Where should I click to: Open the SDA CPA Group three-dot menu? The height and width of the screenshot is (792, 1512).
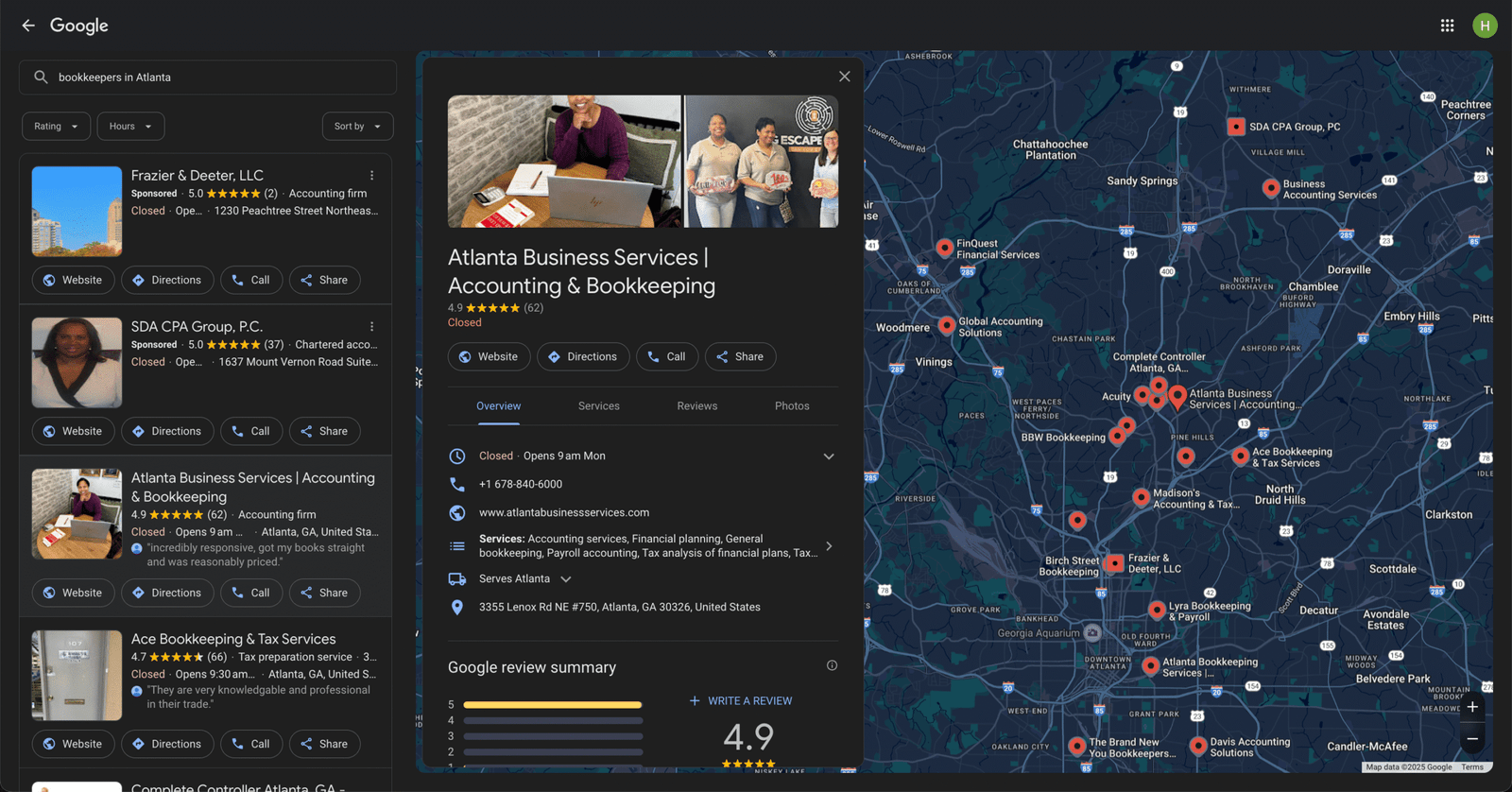click(x=372, y=327)
